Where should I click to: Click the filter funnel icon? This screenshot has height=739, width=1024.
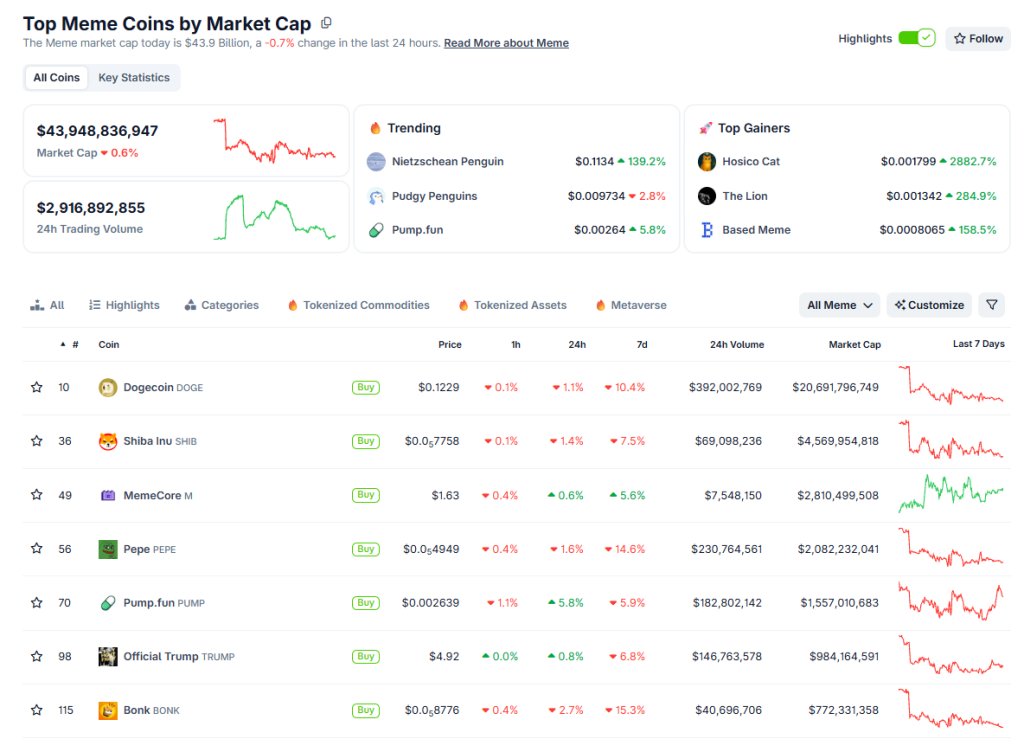click(x=990, y=305)
